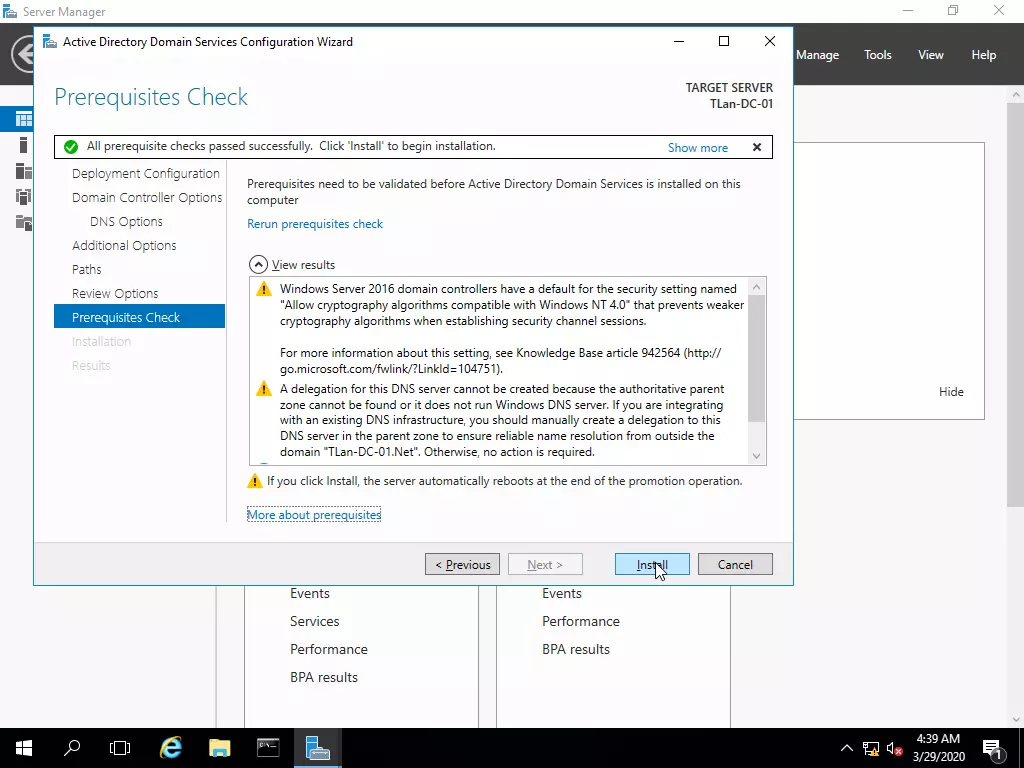This screenshot has width=1024, height=768.
Task: Open More about prerequisites link
Action: (x=314, y=515)
